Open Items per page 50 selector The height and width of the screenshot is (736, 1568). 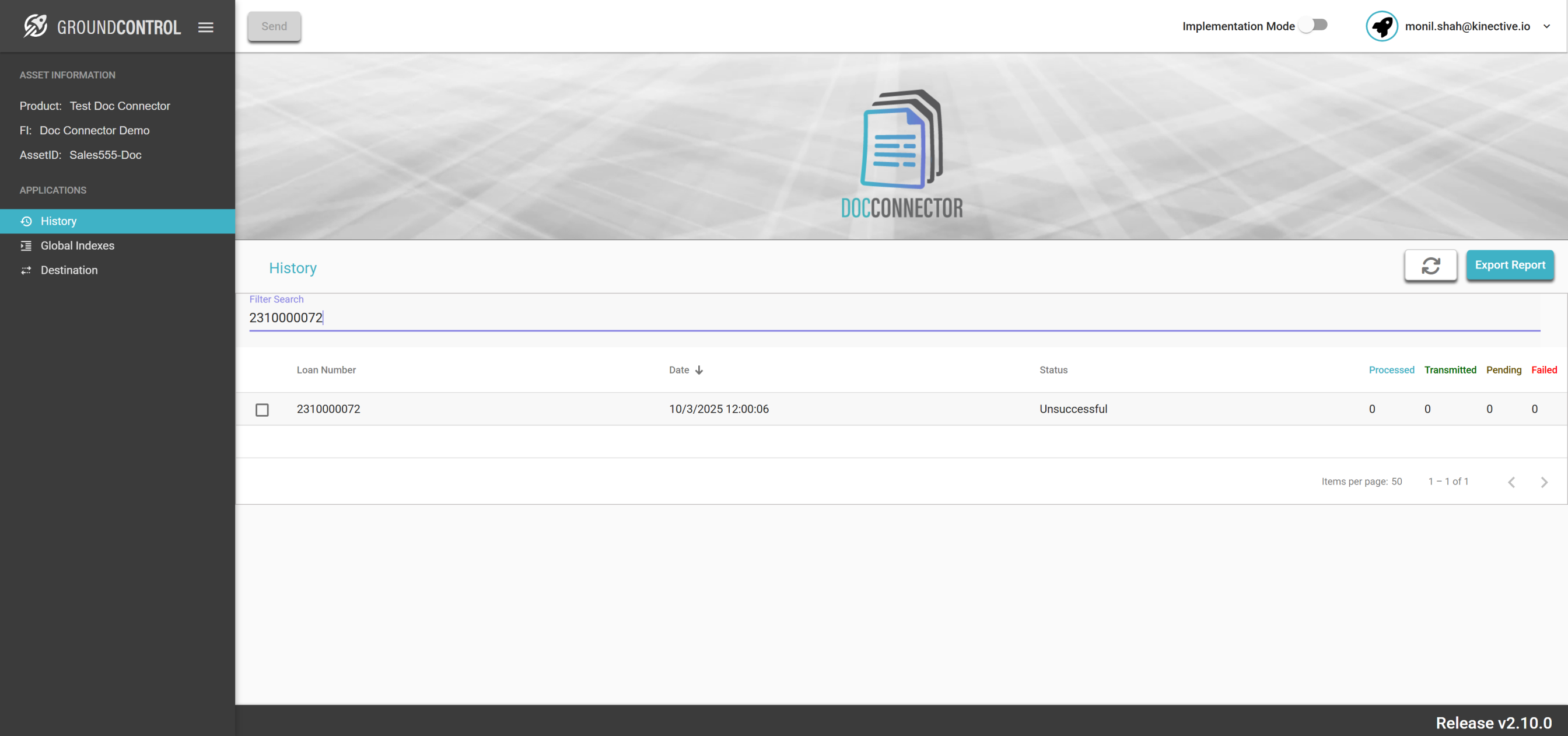coord(1396,482)
